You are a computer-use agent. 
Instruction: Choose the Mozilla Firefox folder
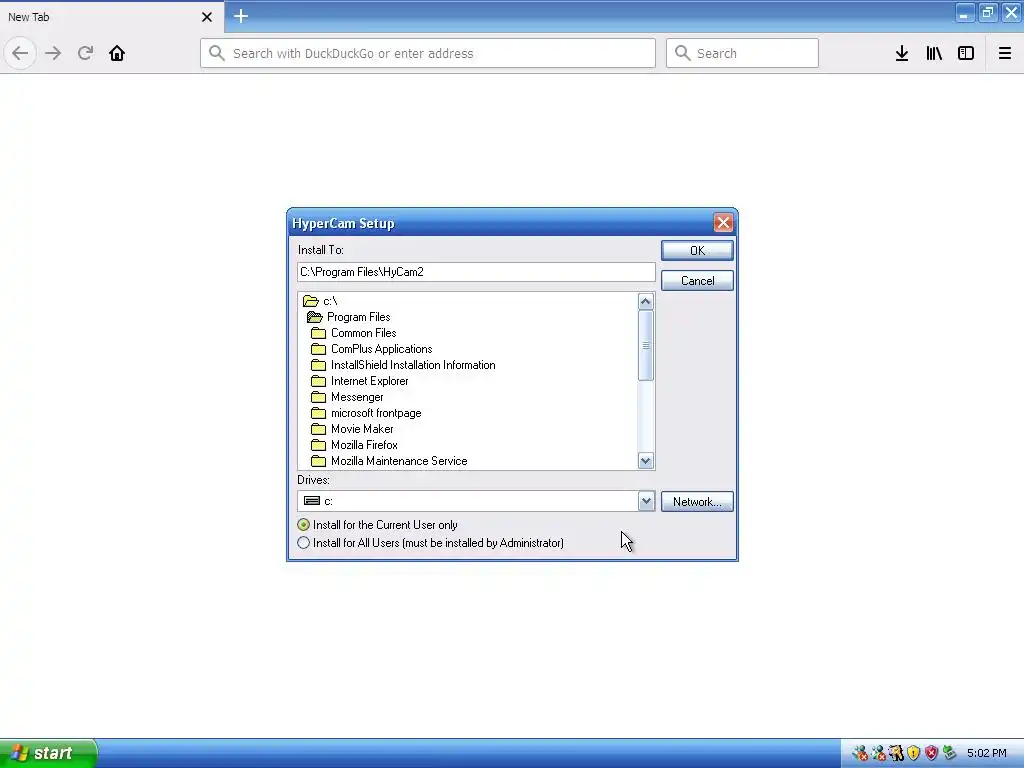[354, 445]
